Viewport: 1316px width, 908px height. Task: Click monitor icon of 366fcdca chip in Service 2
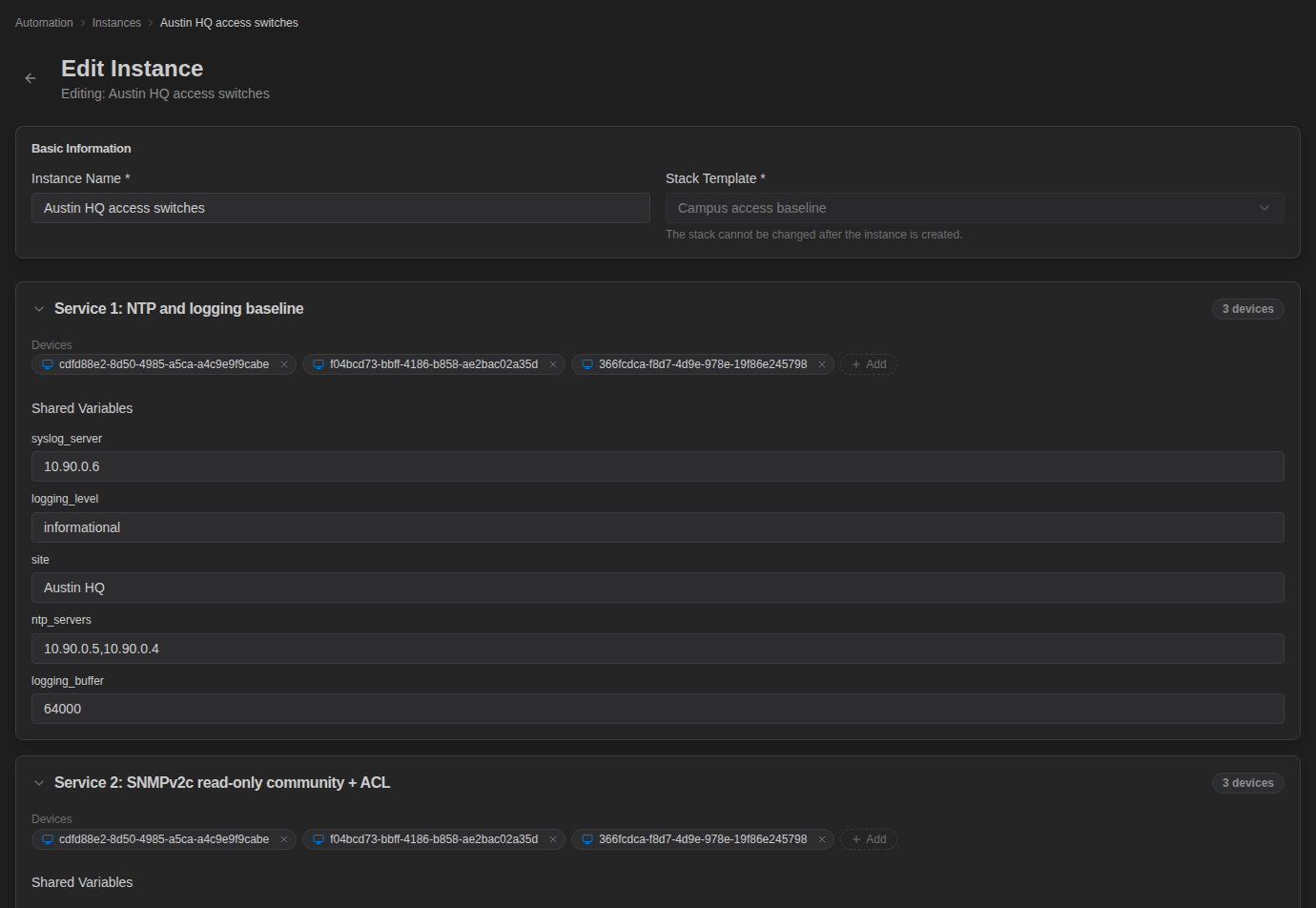tap(587, 839)
